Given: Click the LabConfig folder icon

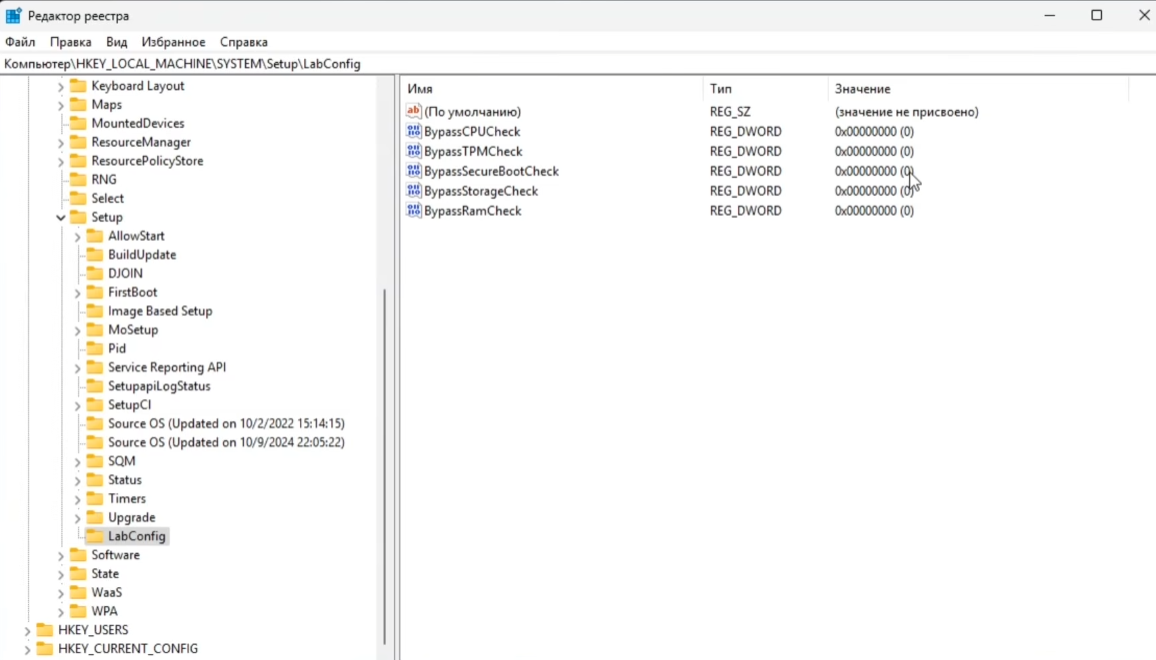Looking at the screenshot, I should [95, 536].
